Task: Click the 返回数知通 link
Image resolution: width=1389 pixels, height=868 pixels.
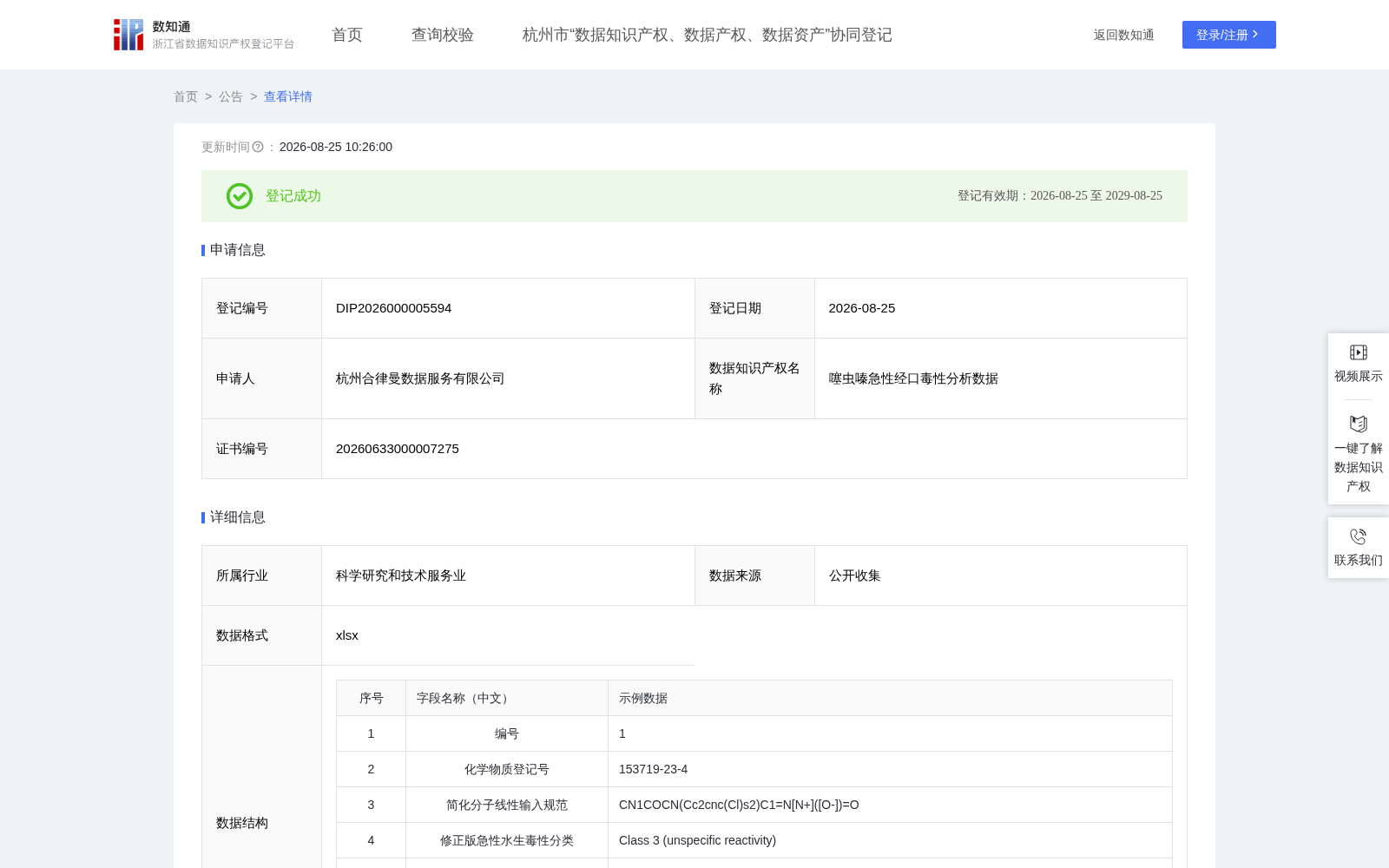Action: coord(1124,35)
